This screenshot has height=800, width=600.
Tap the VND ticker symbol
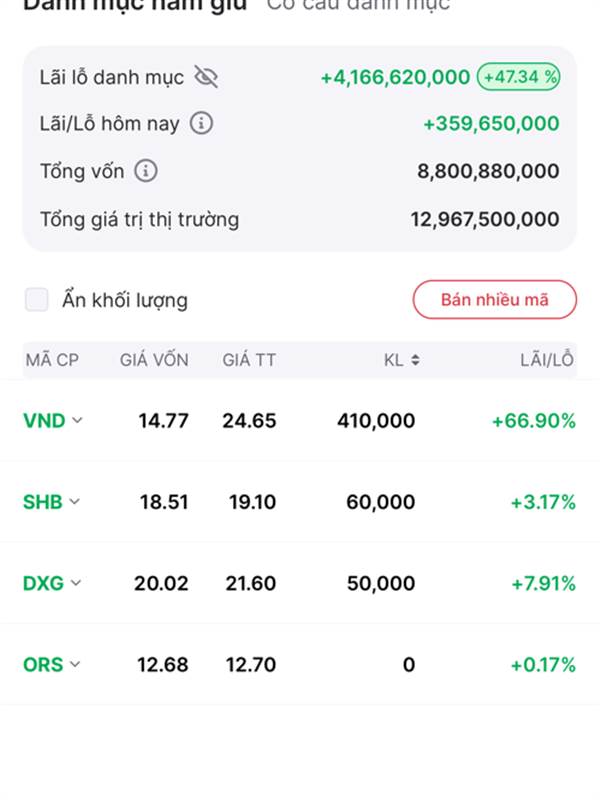tap(44, 421)
